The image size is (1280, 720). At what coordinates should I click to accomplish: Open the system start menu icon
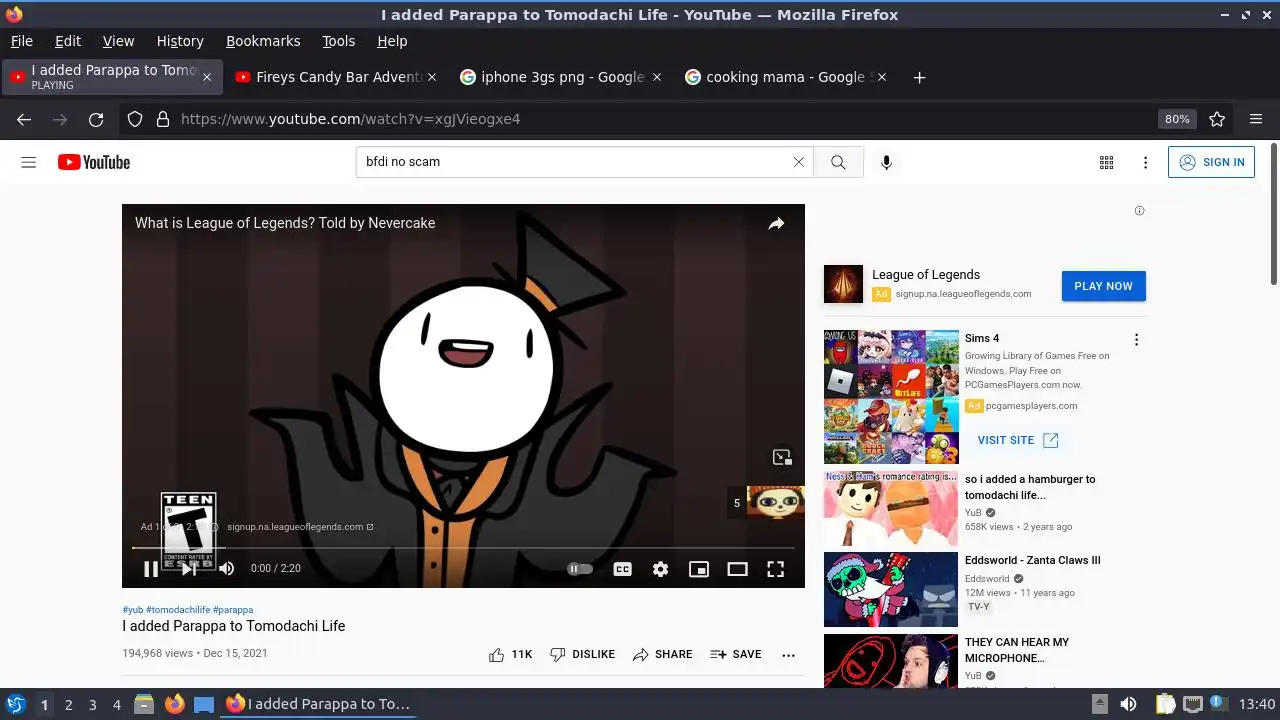click(x=15, y=704)
